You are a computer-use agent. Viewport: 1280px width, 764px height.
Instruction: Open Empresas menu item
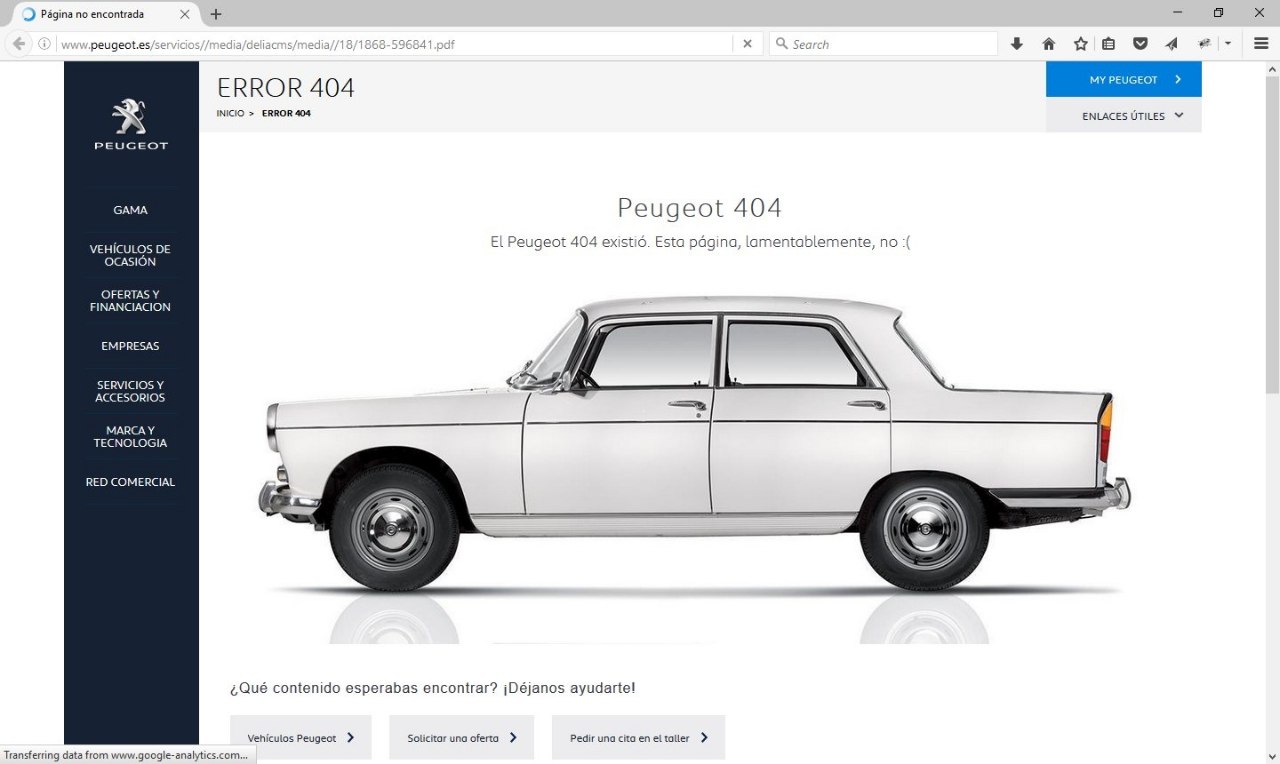[130, 346]
